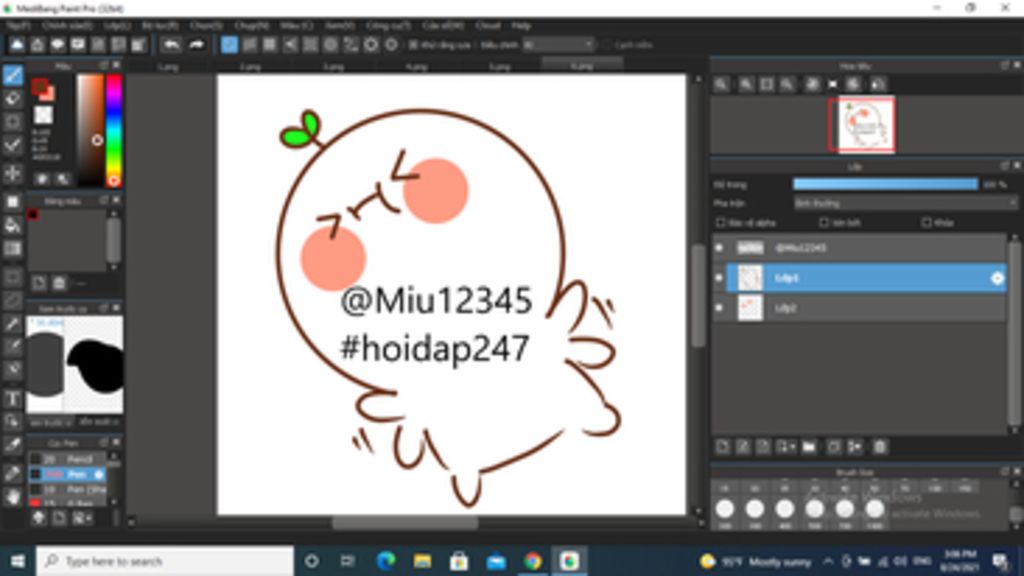Select the Hand tool
1024x576 pixels.
(12, 496)
